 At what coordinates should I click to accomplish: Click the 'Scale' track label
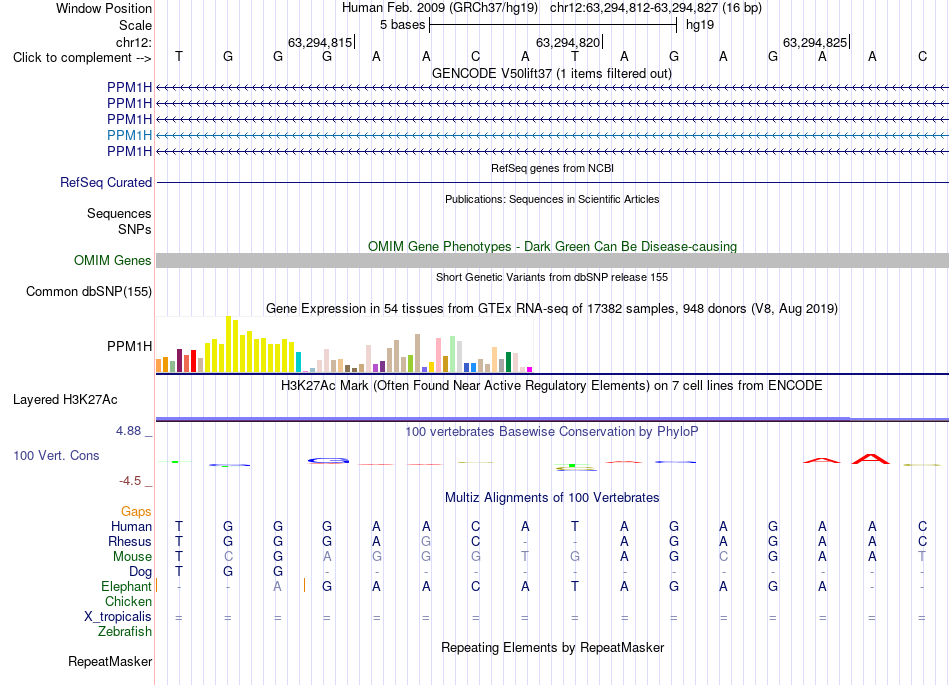[135, 25]
